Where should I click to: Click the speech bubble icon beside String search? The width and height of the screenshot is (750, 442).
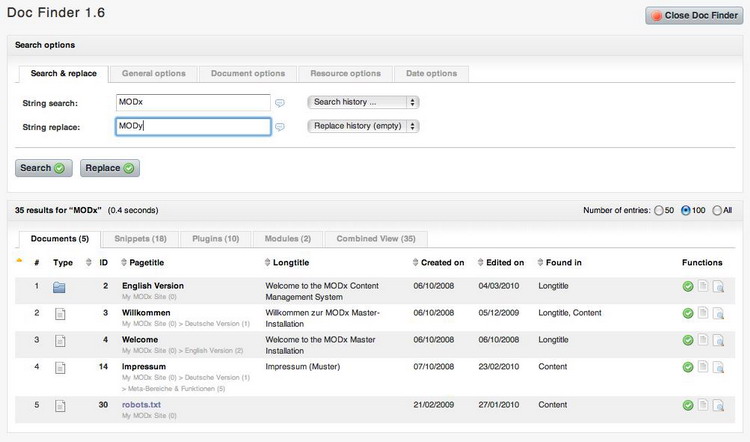coord(281,102)
